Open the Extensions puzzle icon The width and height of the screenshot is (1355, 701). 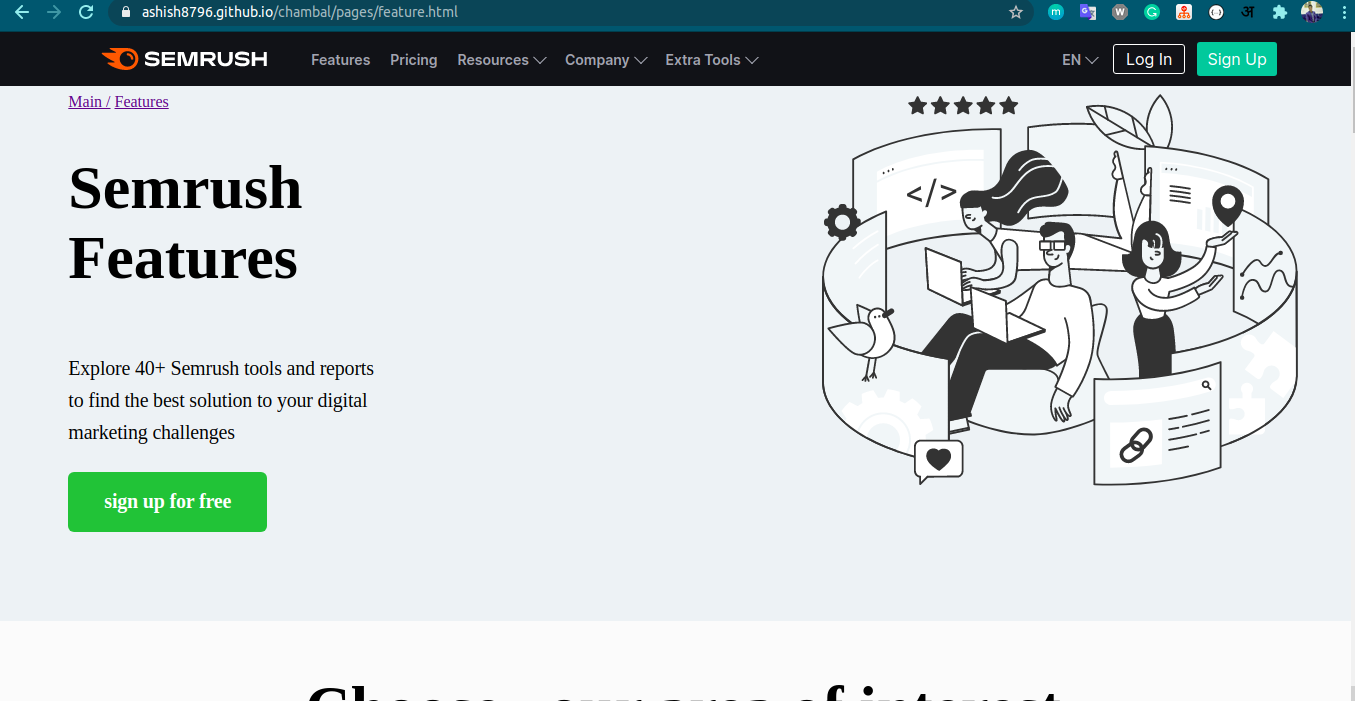tap(1280, 12)
